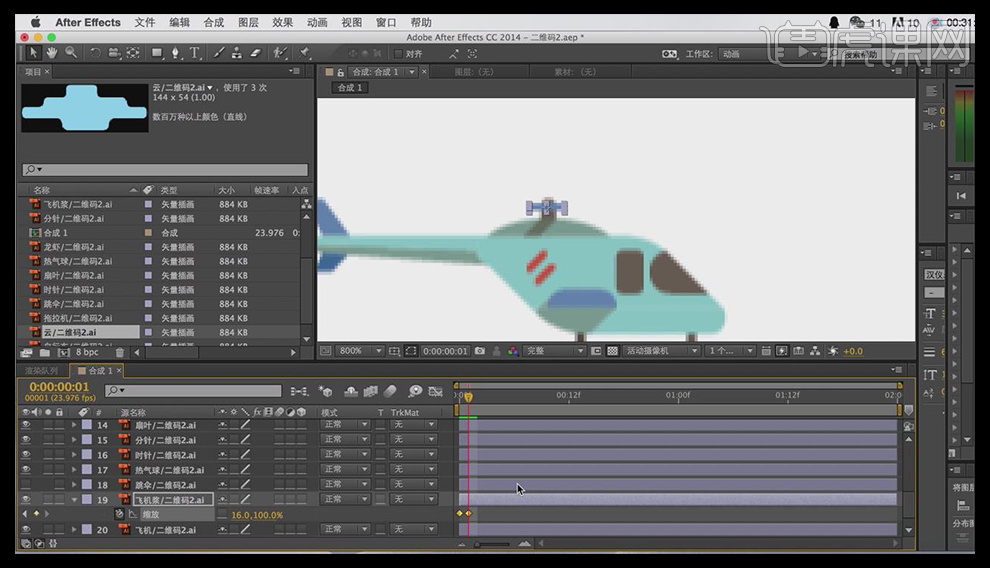This screenshot has height=568, width=990.
Task: Click the 8 bpc color depth button
Action: 88,352
